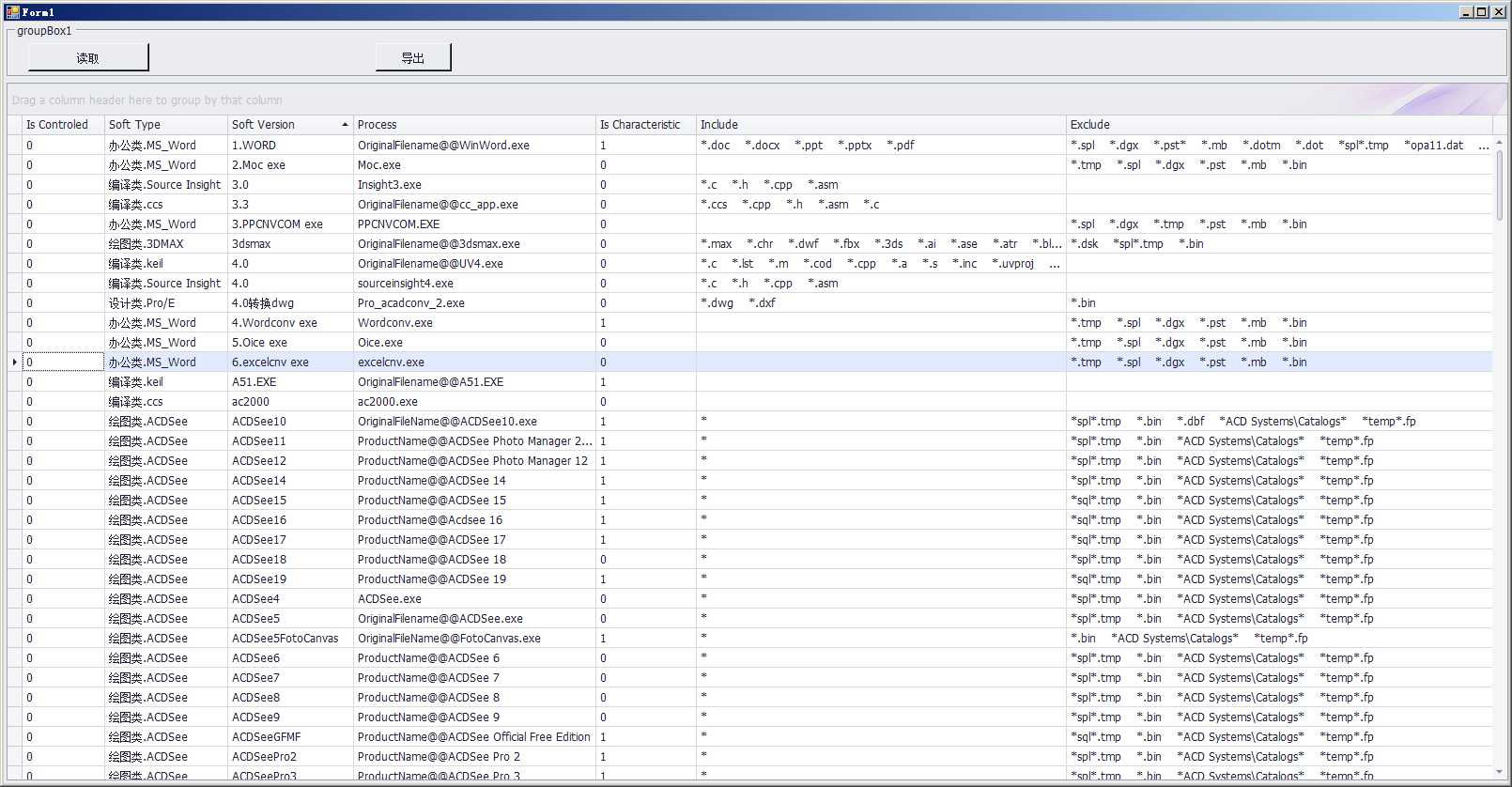Select the 2.Moc exe cell
The width and height of the screenshot is (1512, 787).
pyautogui.click(x=290, y=164)
